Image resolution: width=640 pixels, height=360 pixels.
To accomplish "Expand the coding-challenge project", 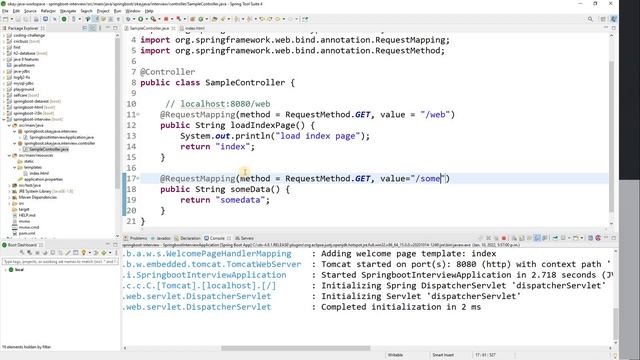I will pos(4,35).
